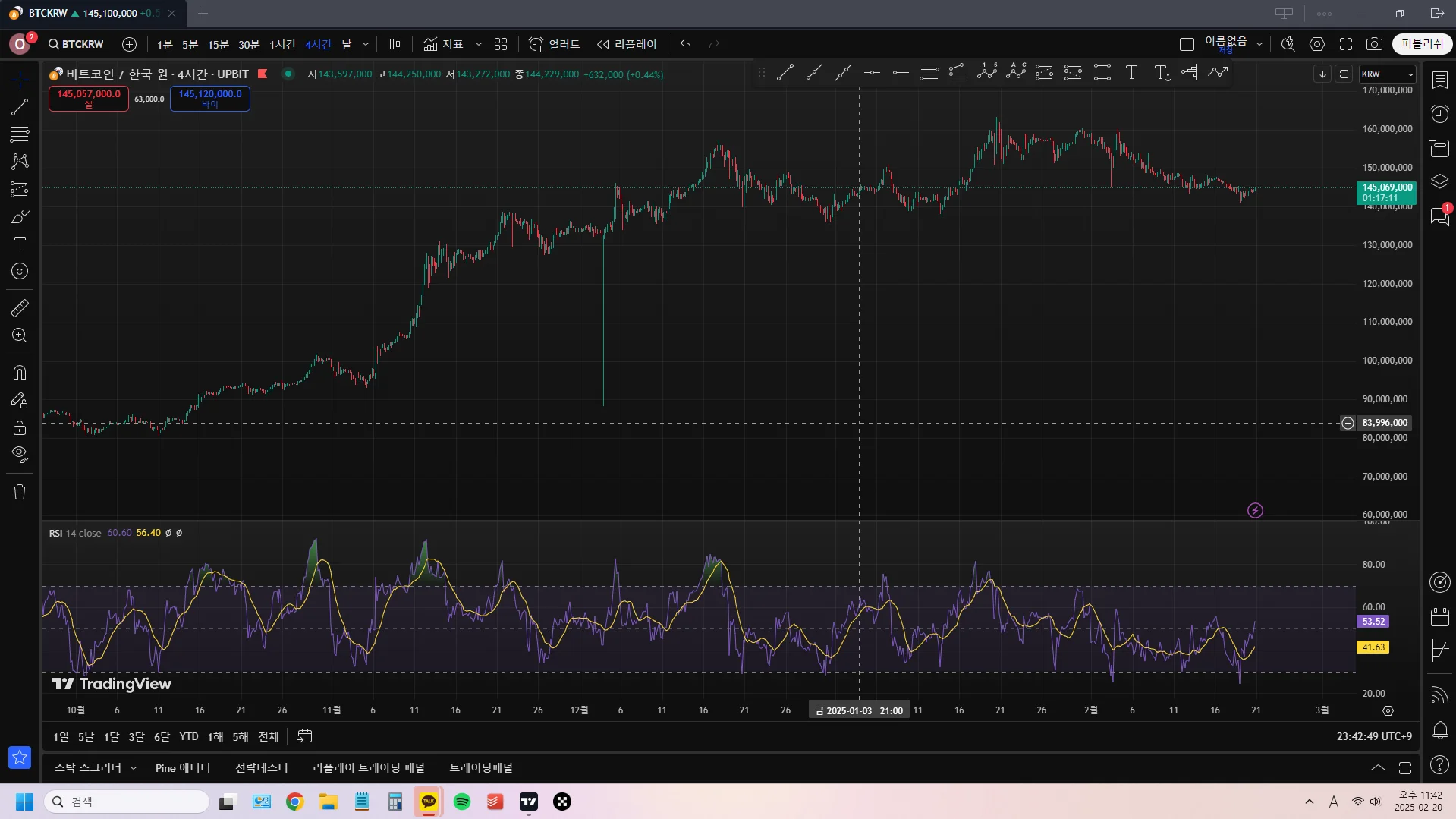The image size is (1456, 819).
Task: Switch to the Pine 에디터 tab
Action: click(183, 768)
